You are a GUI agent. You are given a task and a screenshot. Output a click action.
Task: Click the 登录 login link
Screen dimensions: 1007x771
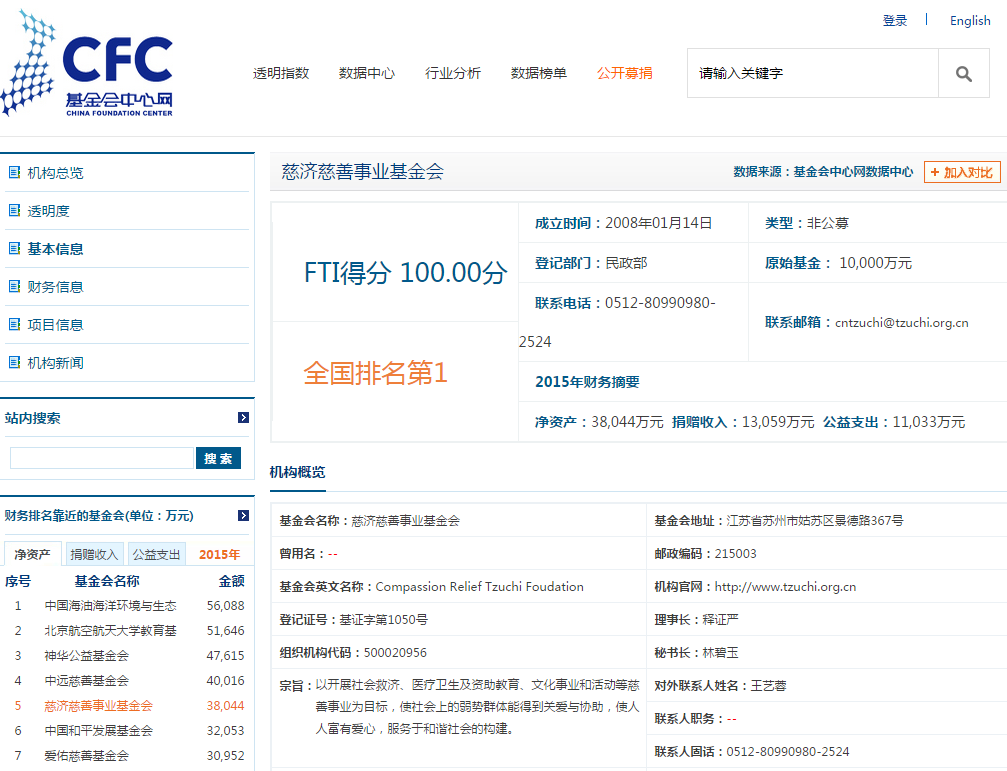coord(895,21)
